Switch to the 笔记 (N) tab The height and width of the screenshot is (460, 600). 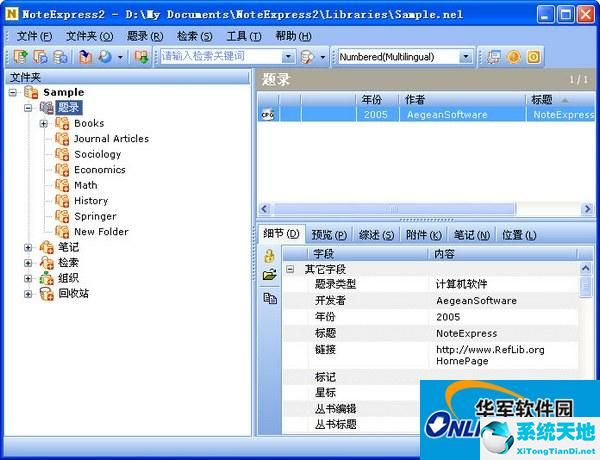[x=471, y=235]
